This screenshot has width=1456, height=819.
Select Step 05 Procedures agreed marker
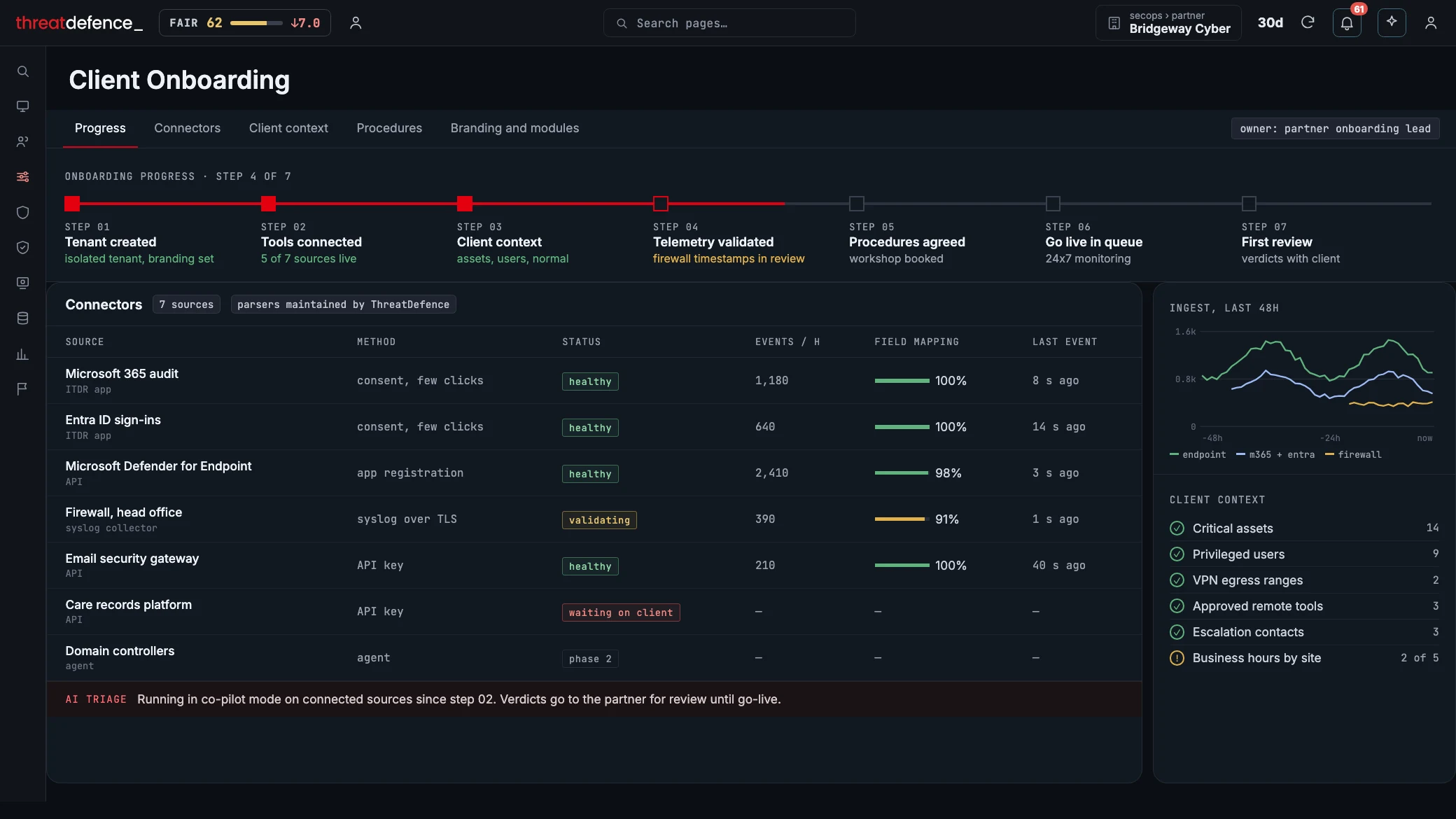coord(856,204)
